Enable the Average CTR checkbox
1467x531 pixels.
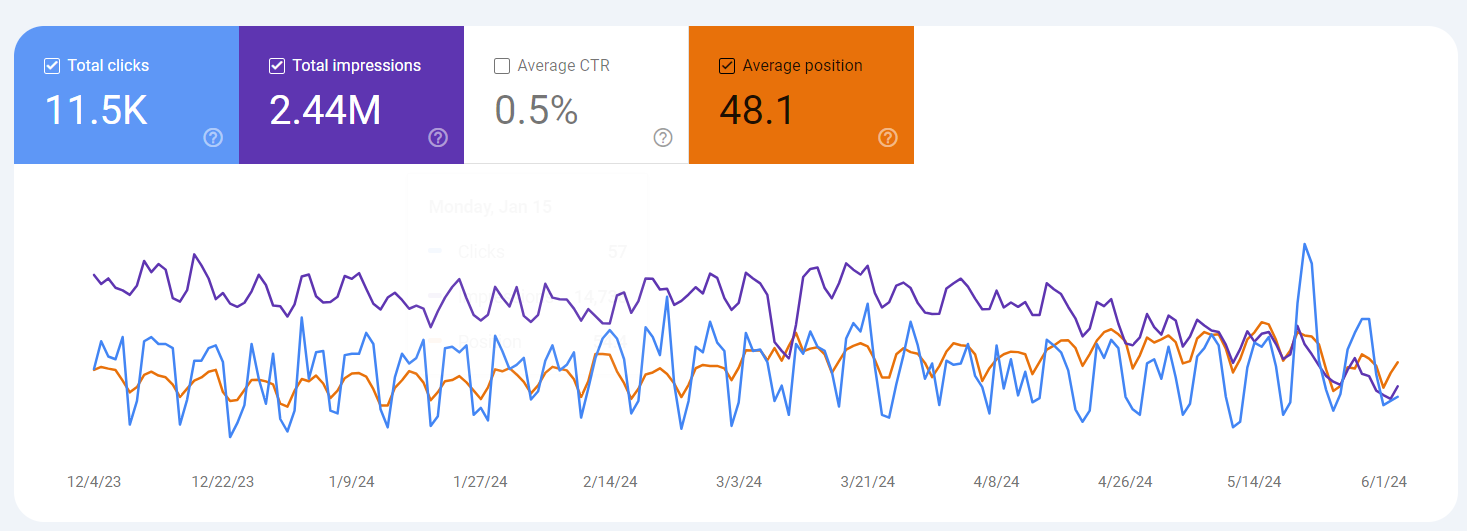coord(502,66)
